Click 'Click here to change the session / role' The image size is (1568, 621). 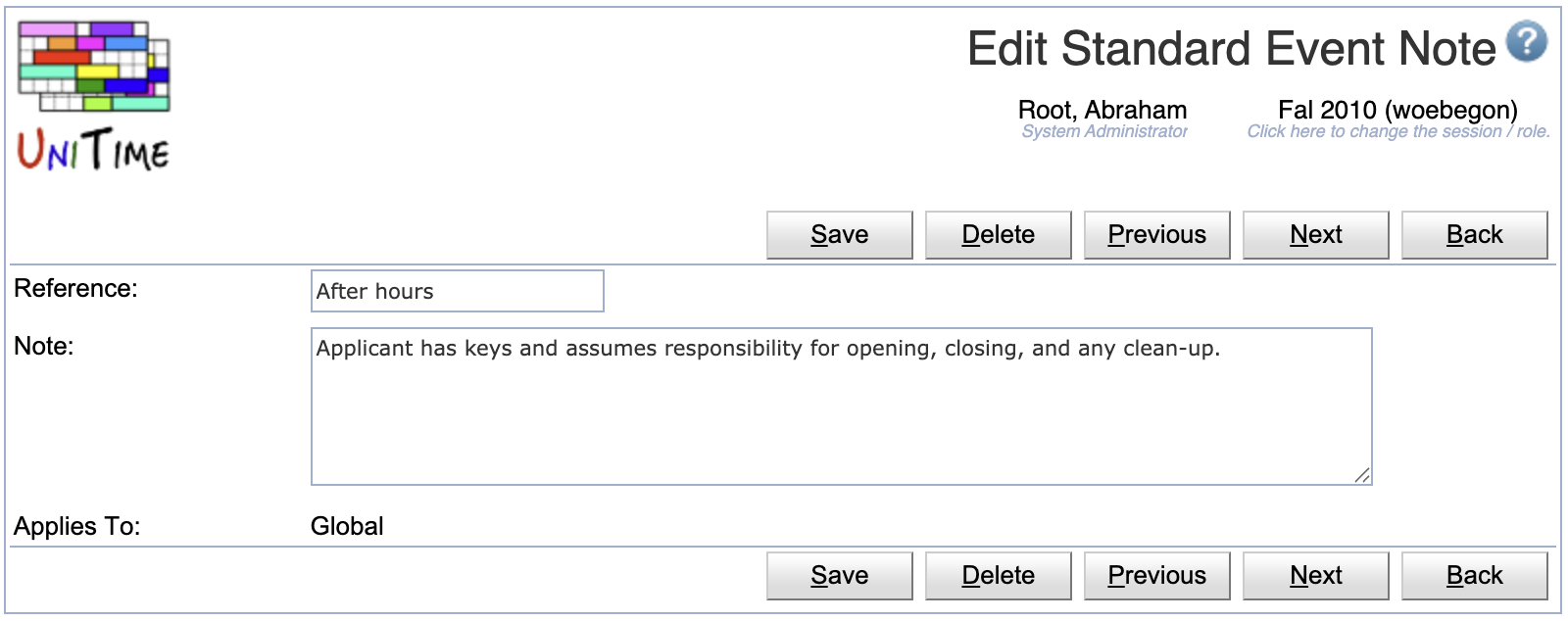[1398, 131]
